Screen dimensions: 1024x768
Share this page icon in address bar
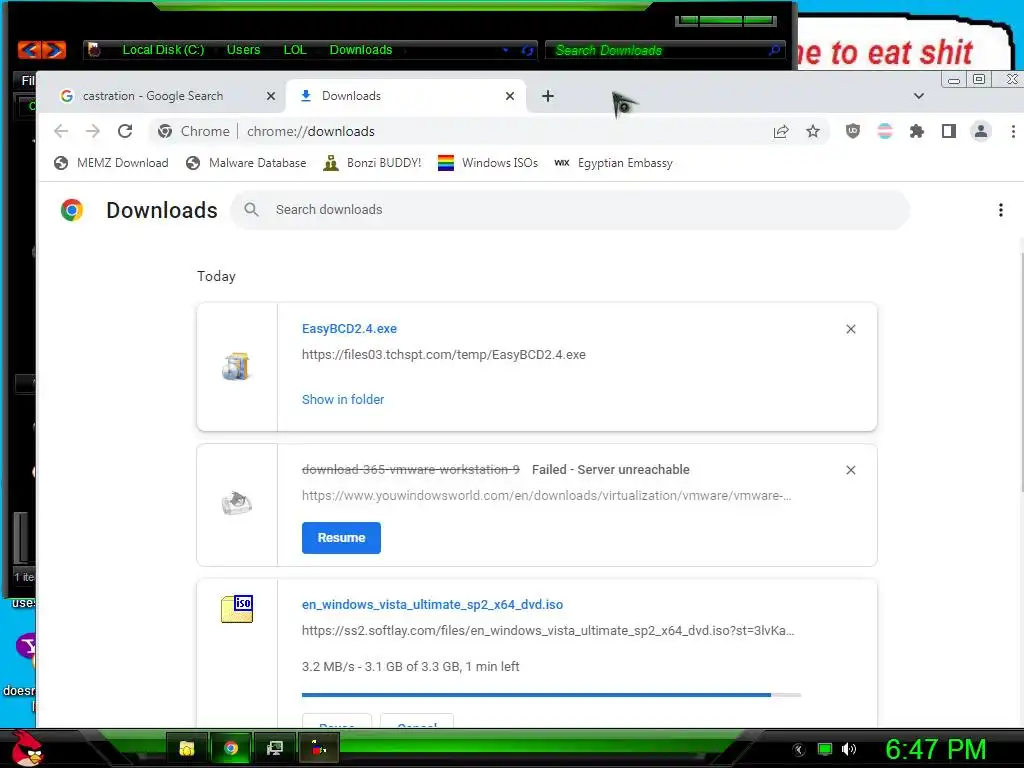[780, 131]
